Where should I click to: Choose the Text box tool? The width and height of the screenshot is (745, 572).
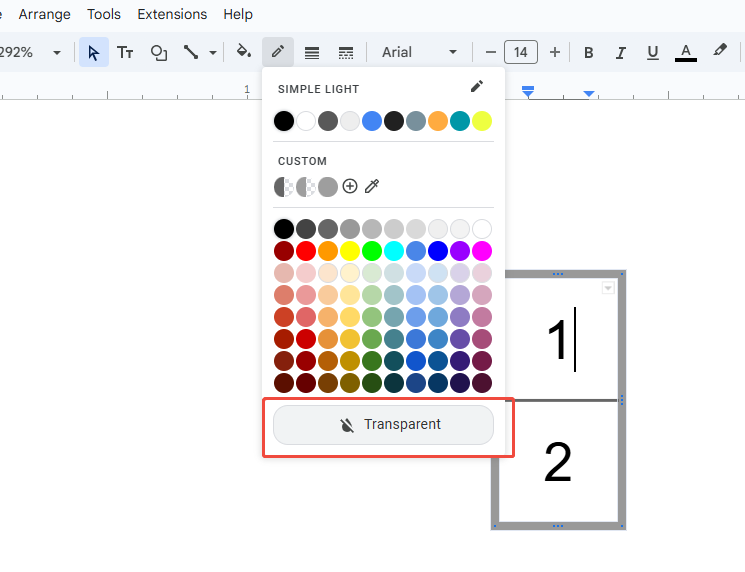pyautogui.click(x=126, y=52)
